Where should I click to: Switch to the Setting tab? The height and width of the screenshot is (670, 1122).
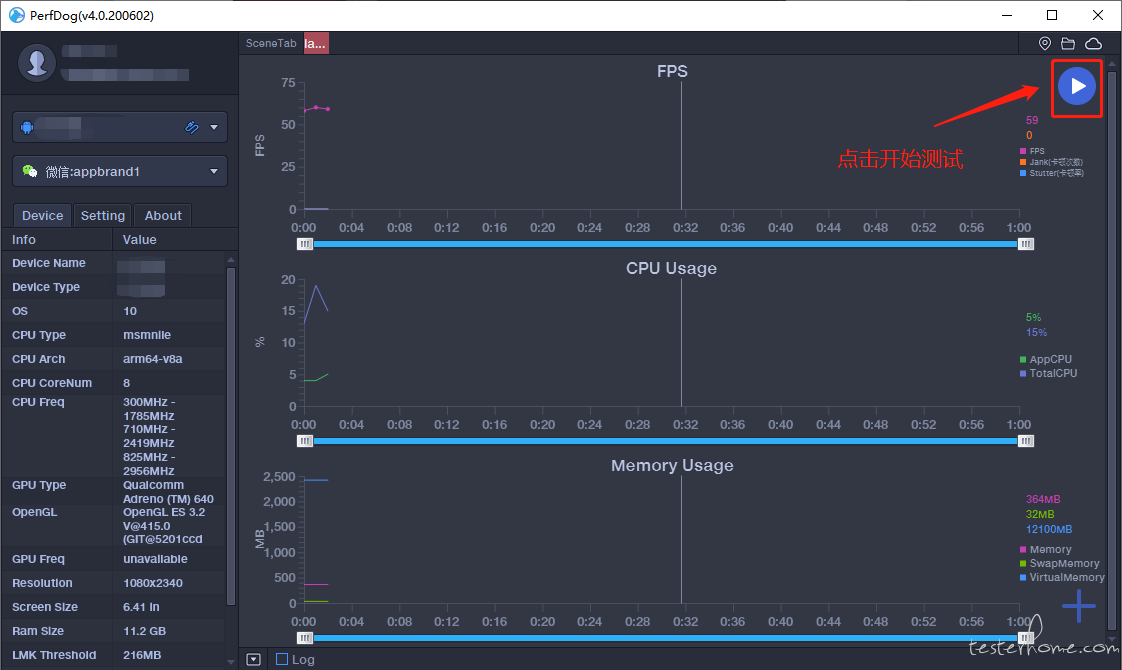click(x=102, y=215)
